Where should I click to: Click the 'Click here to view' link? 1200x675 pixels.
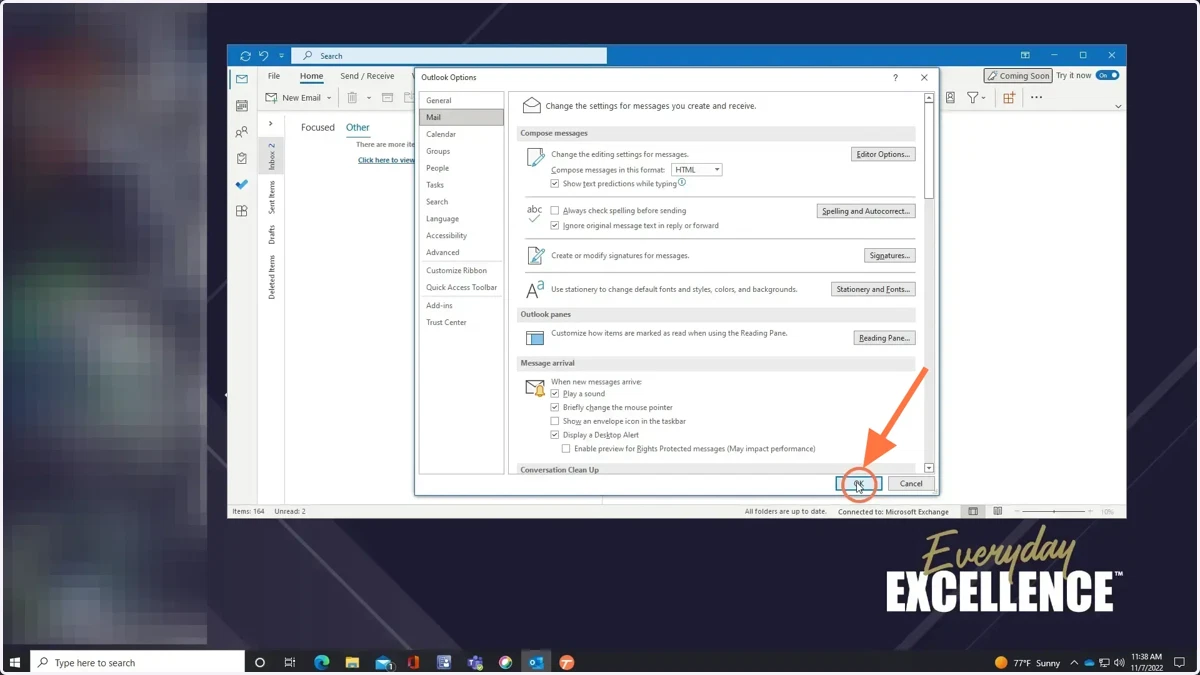(386, 160)
